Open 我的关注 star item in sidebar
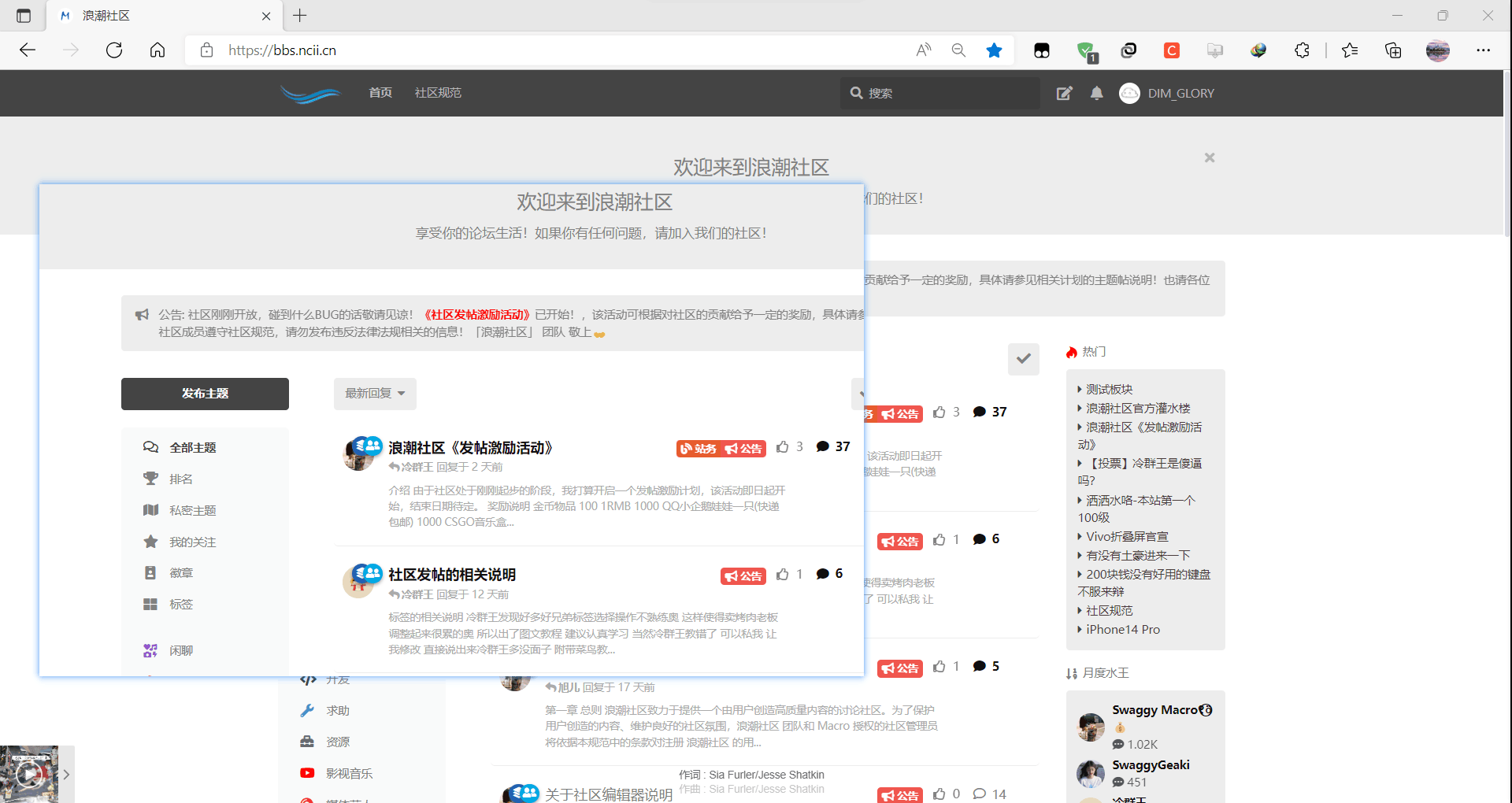The image size is (1512, 803). [x=191, y=542]
